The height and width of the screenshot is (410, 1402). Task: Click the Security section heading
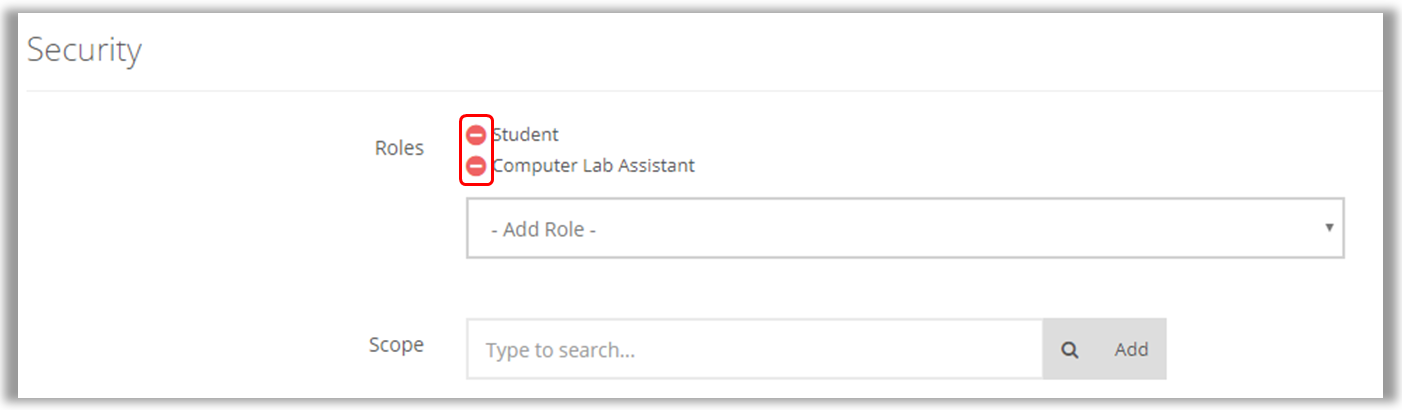(x=84, y=50)
